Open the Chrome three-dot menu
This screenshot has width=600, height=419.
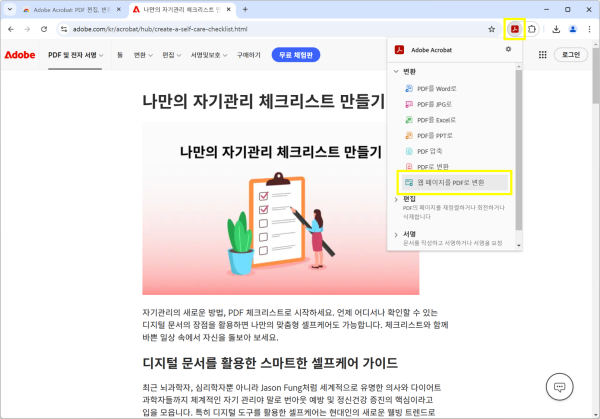click(589, 29)
